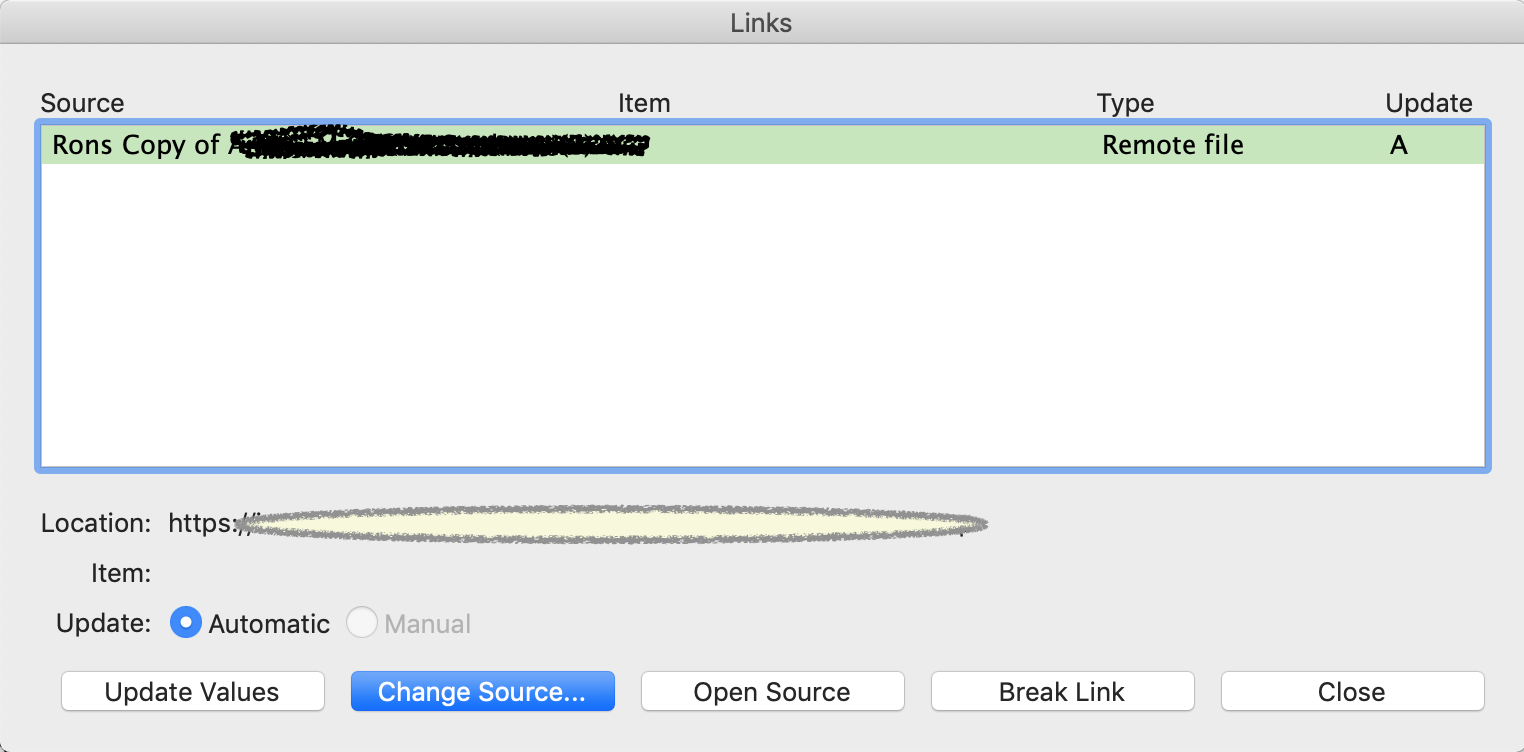Click the https location path text
Screen dimensions: 1524x752
(x=577, y=523)
